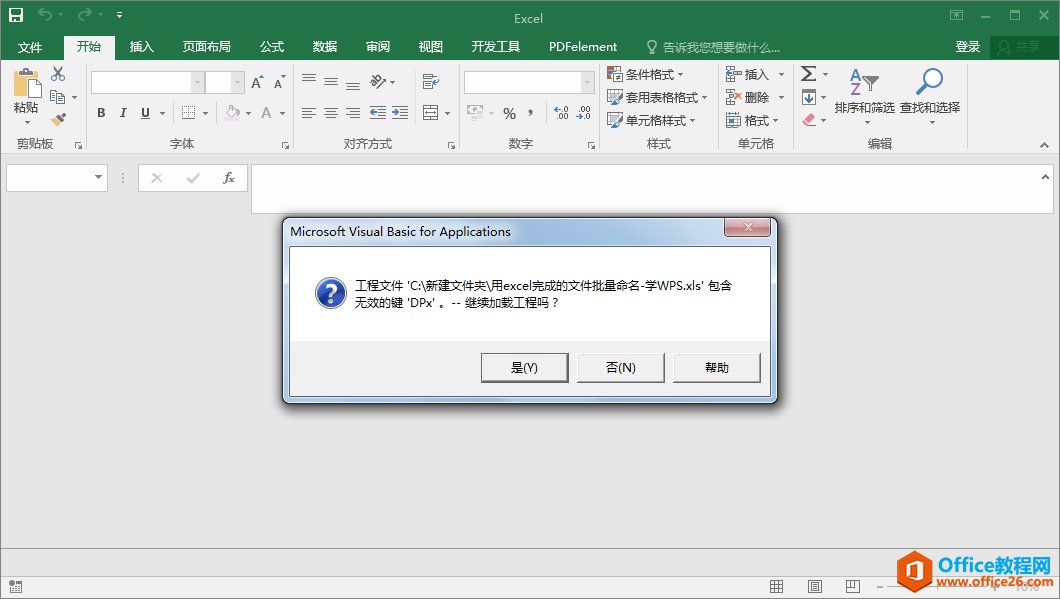The width and height of the screenshot is (1060, 599).
Task: Click the Fill down arrow icon
Action: [x=809, y=97]
